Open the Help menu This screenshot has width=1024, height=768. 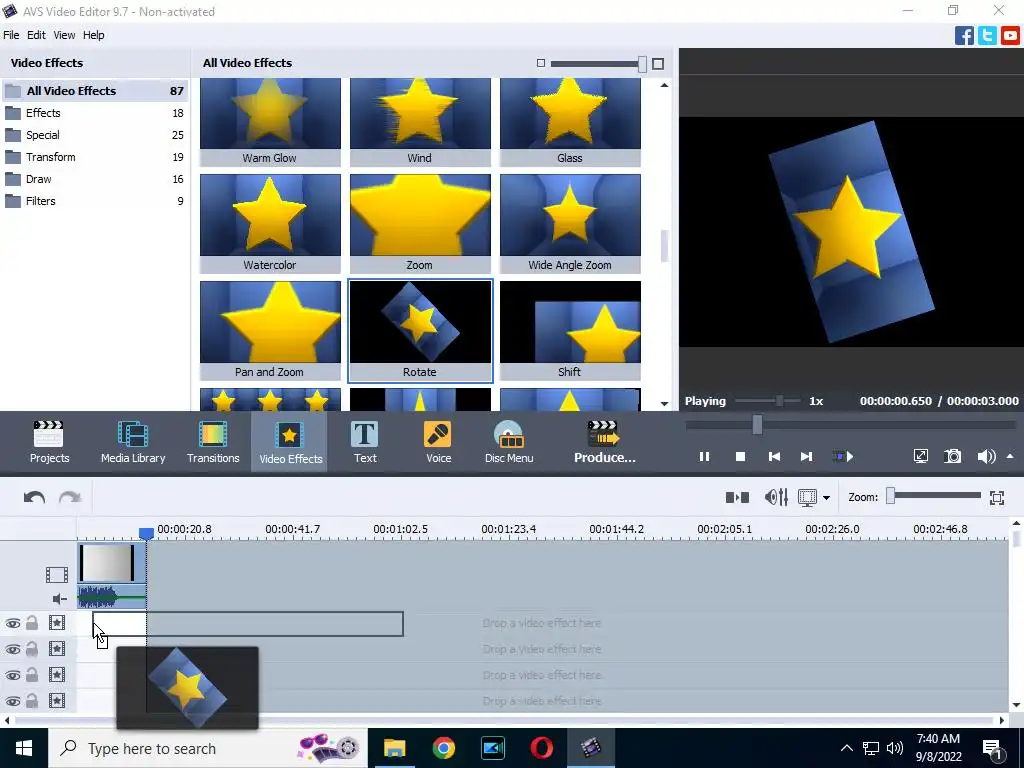tap(93, 35)
